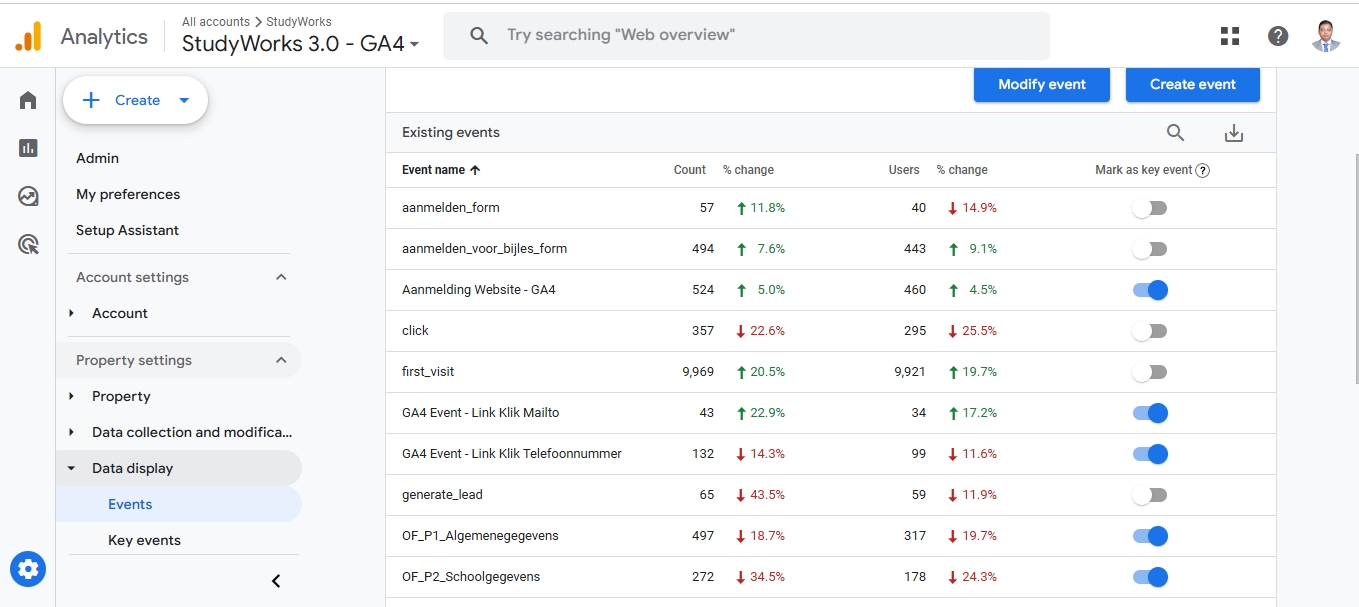Disable key event for Link Klik Telefoonnummer

(1150, 454)
